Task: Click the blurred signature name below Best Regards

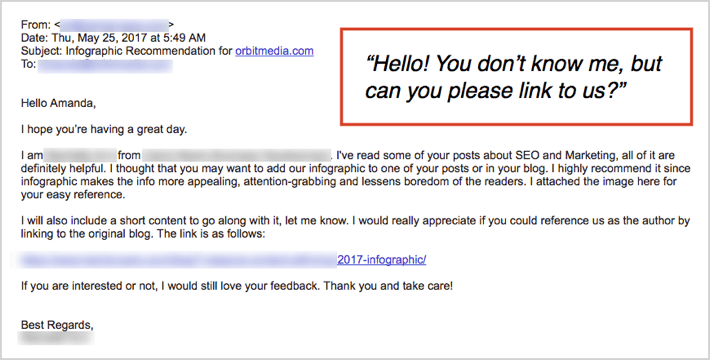Action: click(56, 338)
